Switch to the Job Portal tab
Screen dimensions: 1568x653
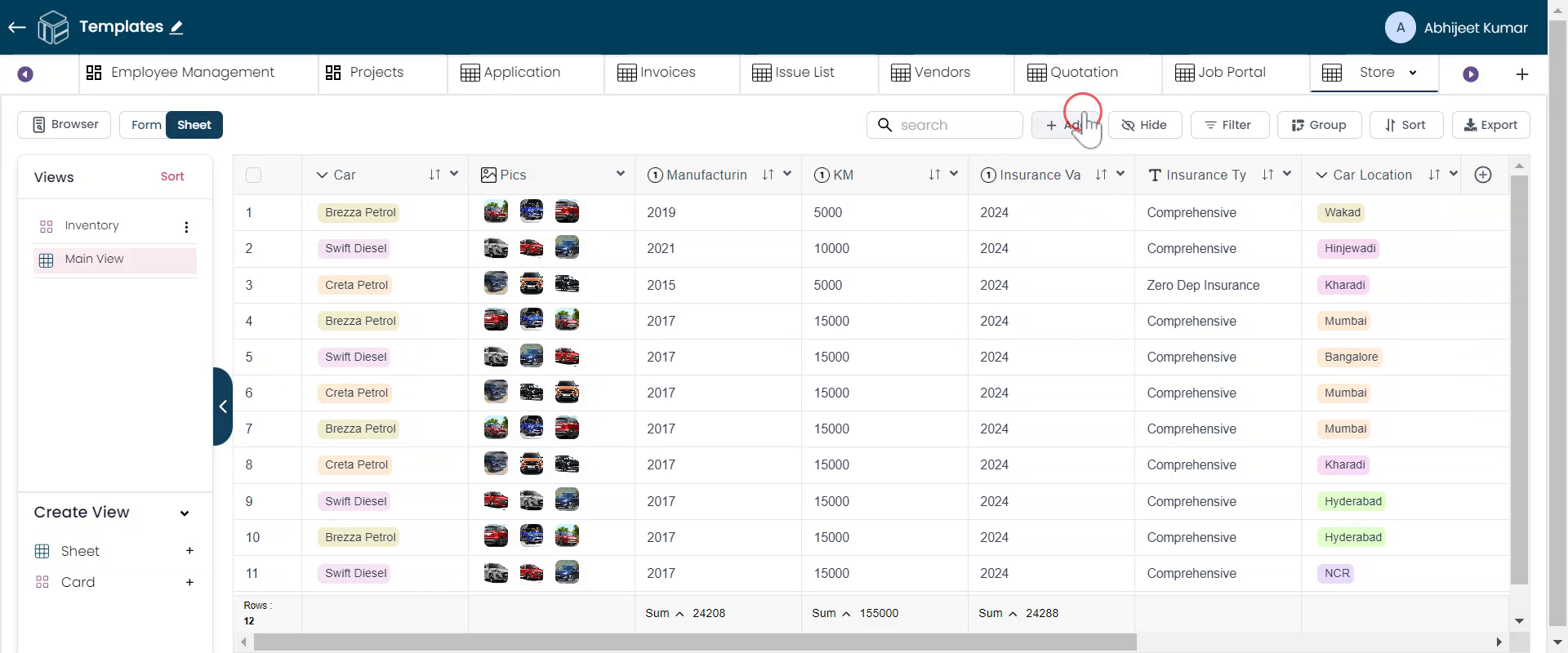(1220, 73)
